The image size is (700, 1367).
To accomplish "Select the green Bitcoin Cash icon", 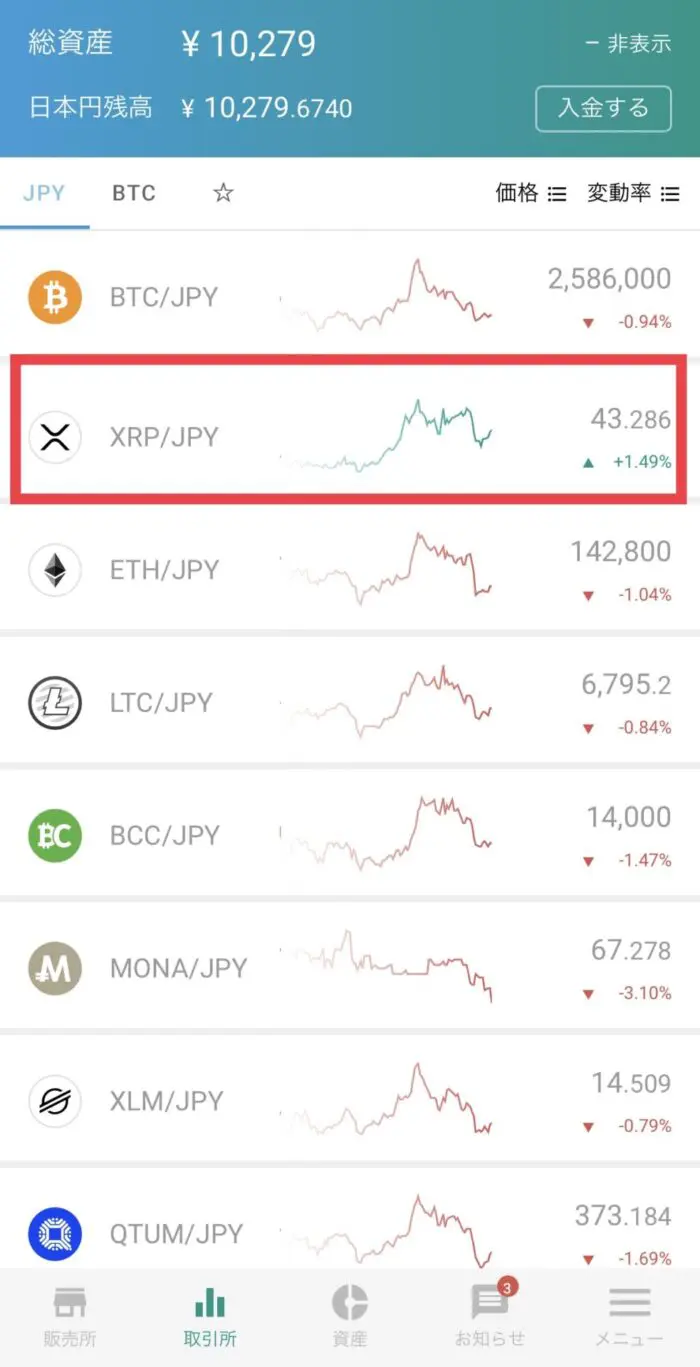I will point(55,835).
